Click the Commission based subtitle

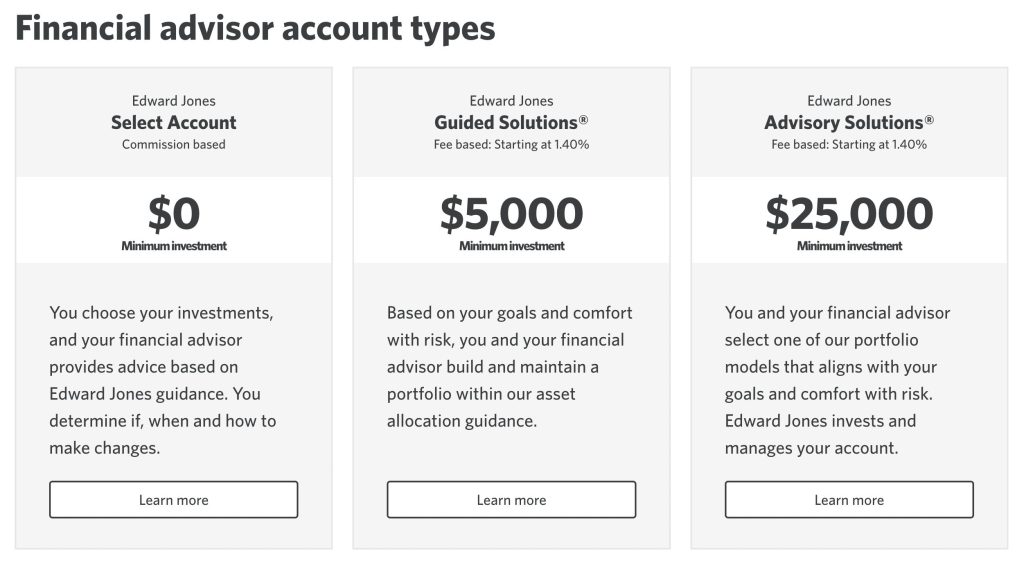[174, 145]
